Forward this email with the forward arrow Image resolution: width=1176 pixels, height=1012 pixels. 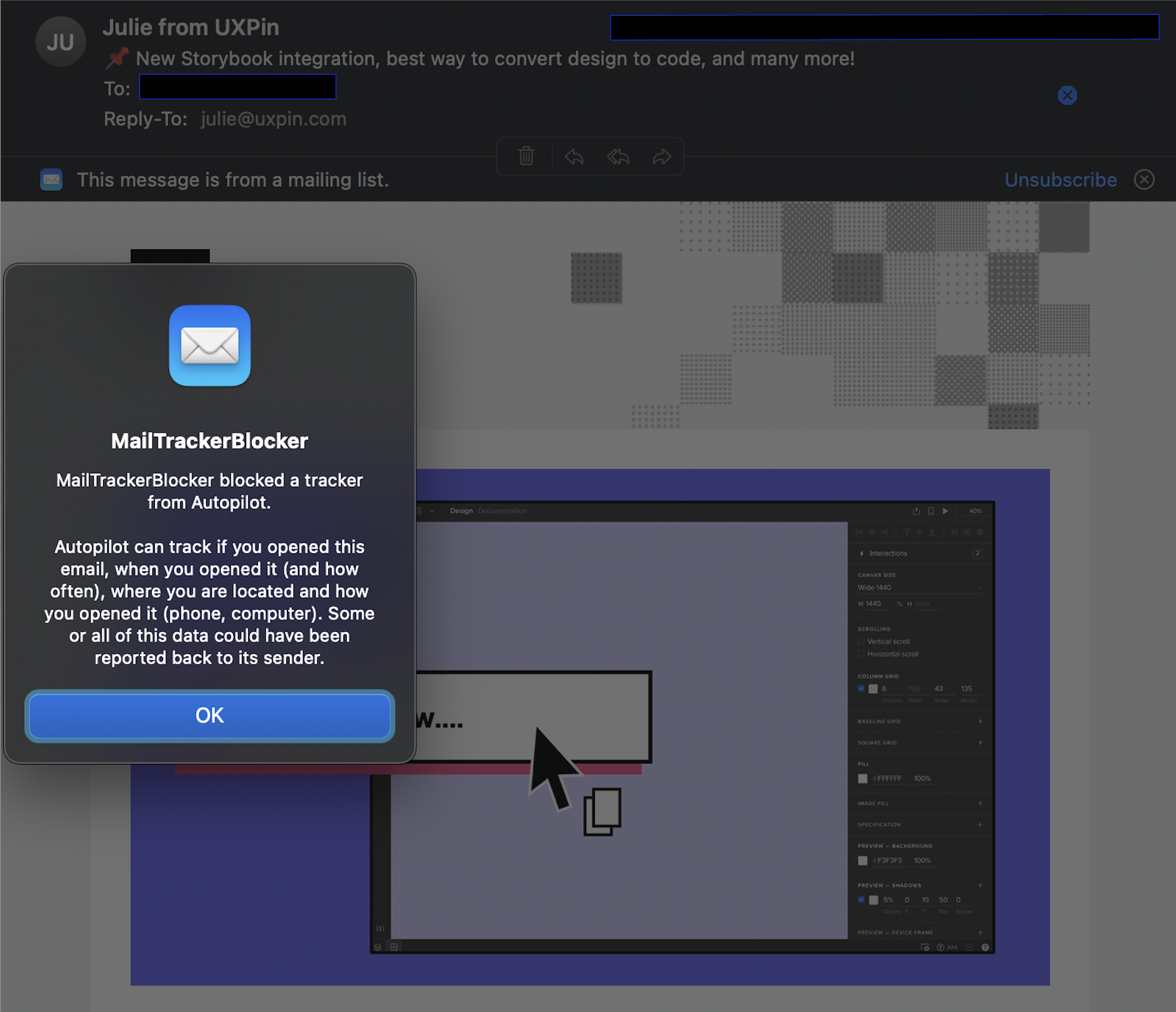point(662,157)
